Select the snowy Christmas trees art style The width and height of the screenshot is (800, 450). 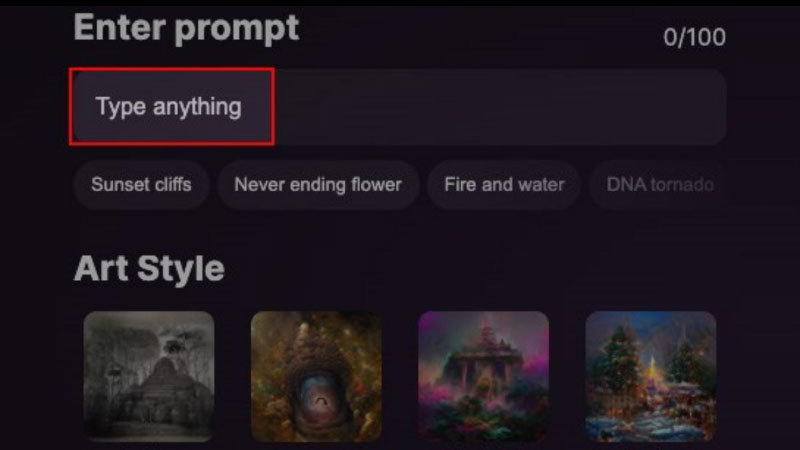pyautogui.click(x=651, y=377)
